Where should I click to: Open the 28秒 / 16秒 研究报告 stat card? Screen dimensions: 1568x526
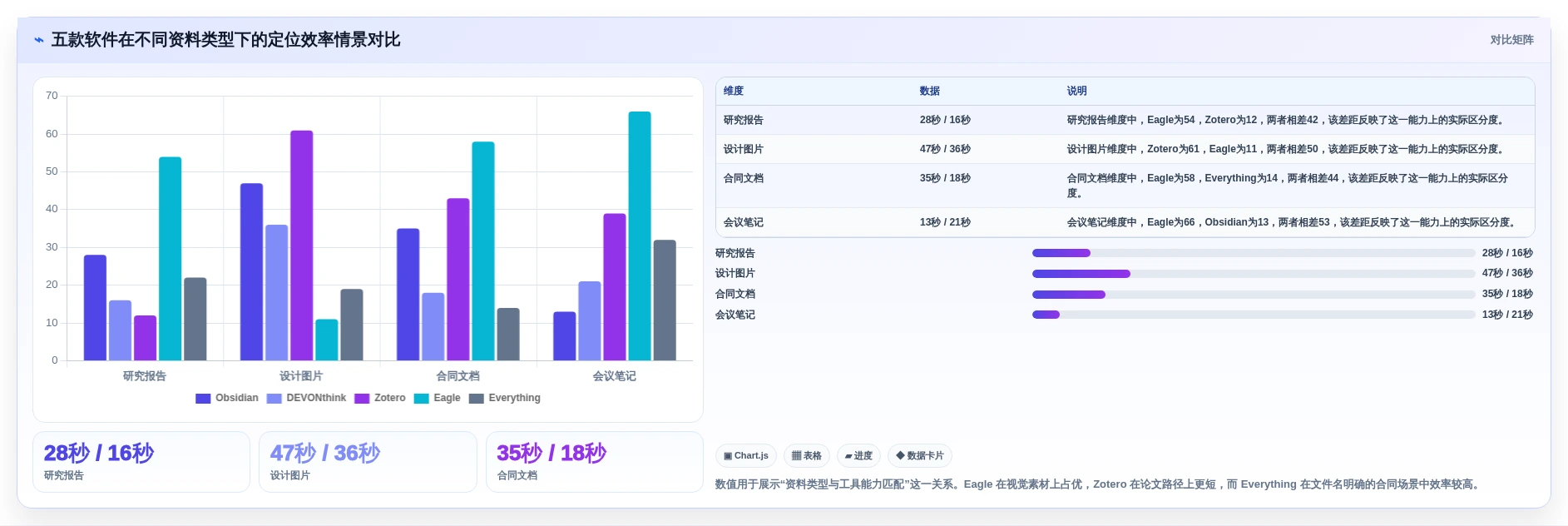[141, 462]
